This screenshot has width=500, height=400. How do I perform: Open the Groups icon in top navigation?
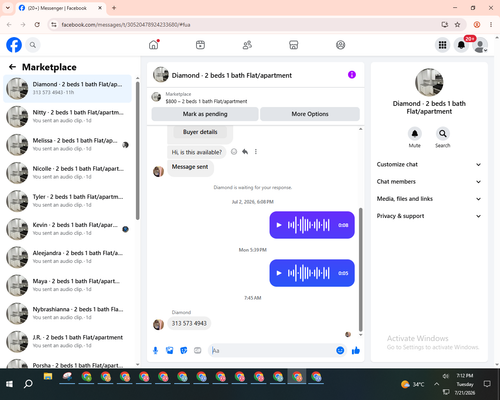click(x=340, y=45)
